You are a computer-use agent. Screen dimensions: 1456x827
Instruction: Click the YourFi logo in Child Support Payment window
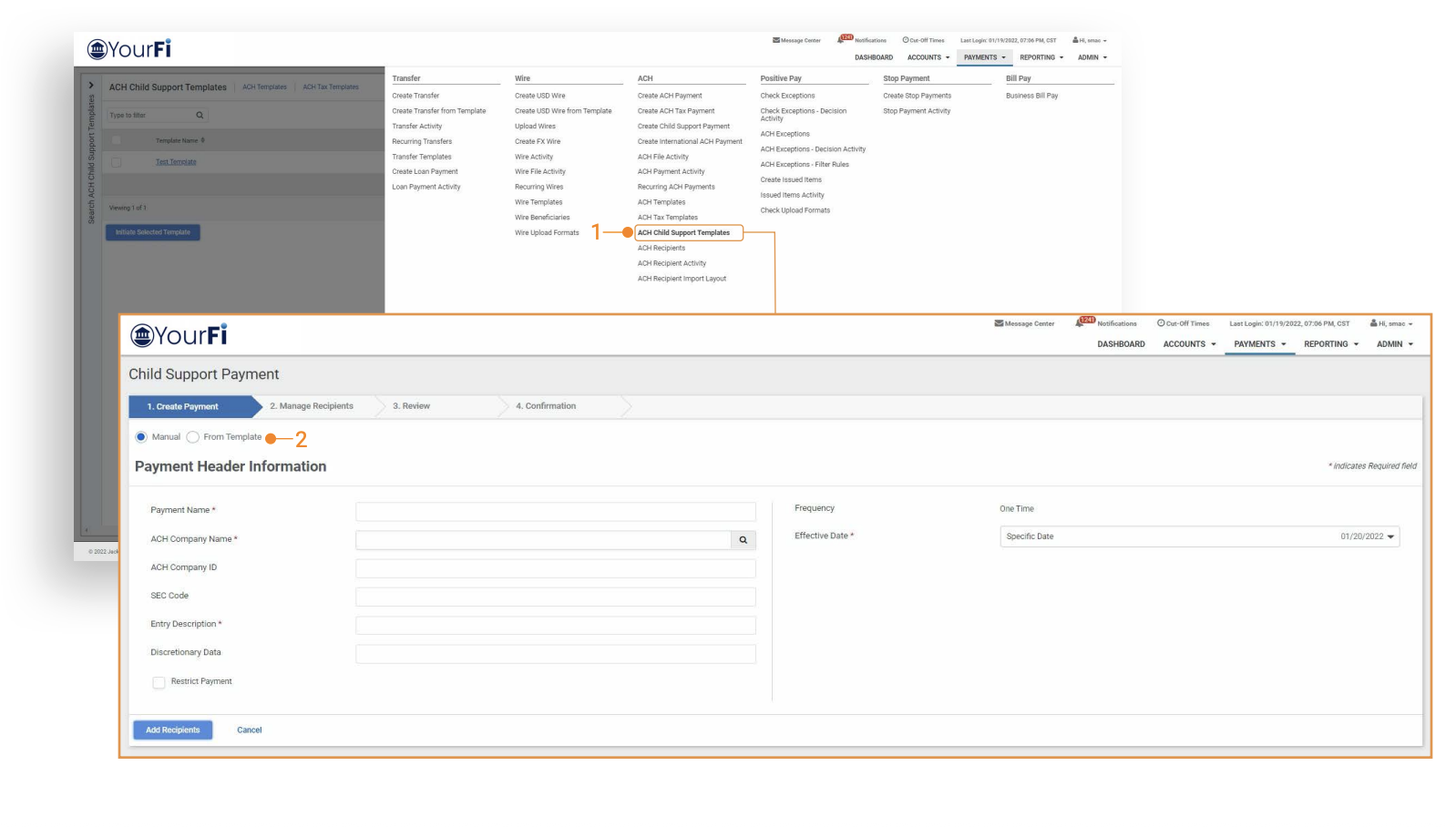point(179,336)
